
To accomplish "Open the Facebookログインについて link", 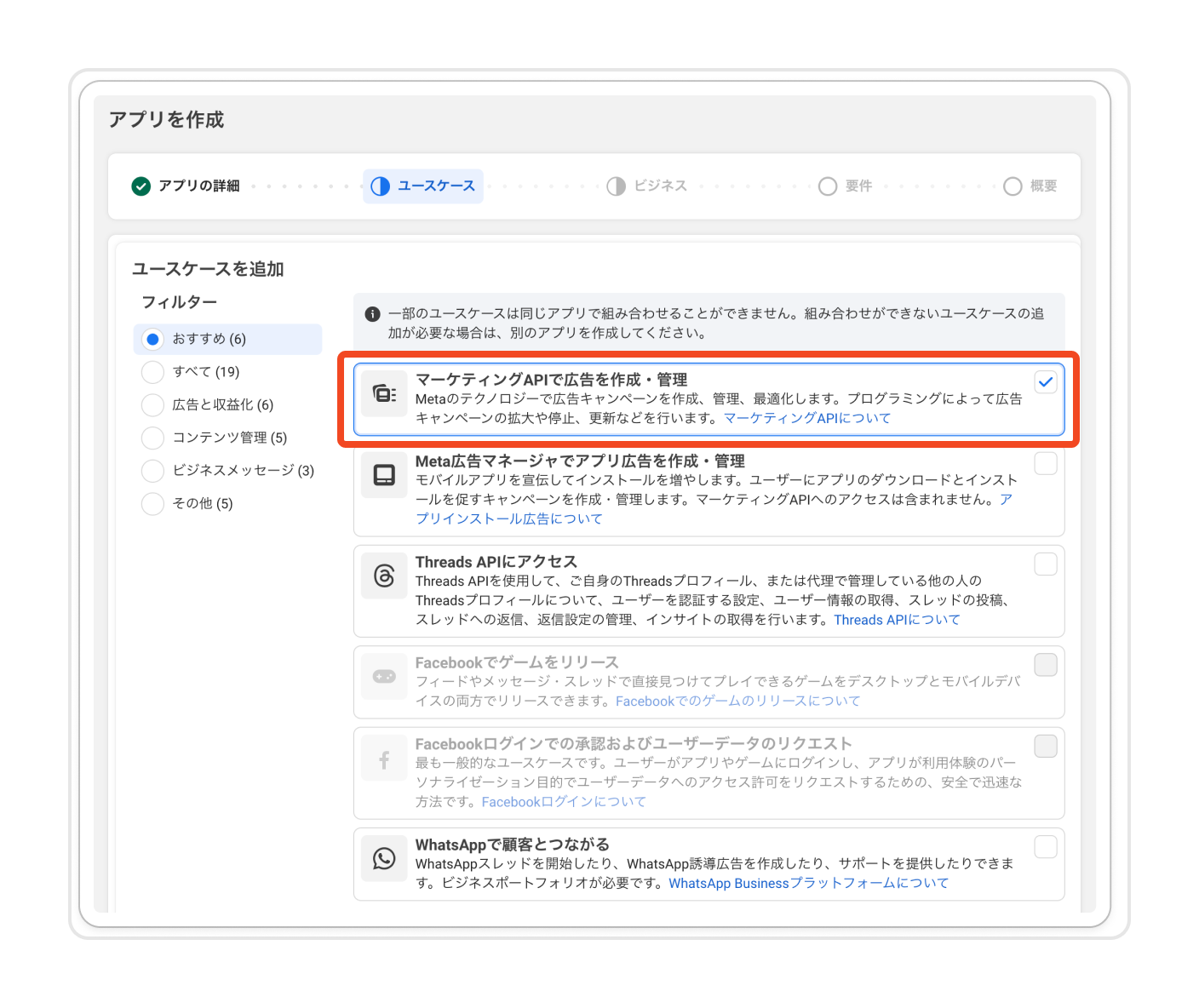I will (564, 802).
